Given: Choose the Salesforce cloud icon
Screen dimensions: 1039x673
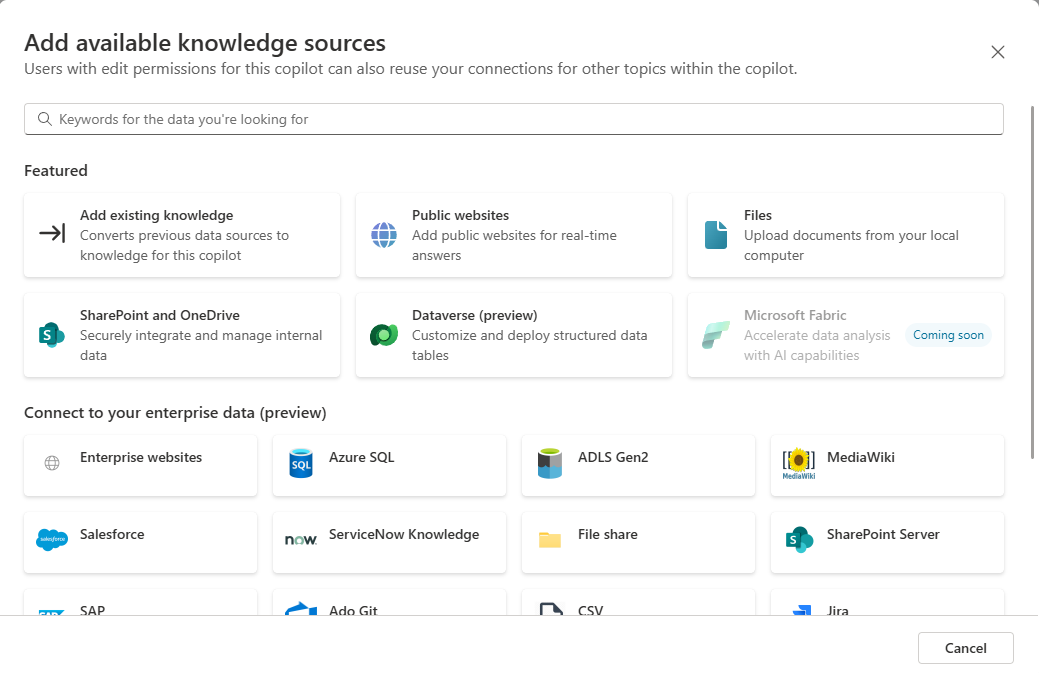Looking at the screenshot, I should pos(52,540).
